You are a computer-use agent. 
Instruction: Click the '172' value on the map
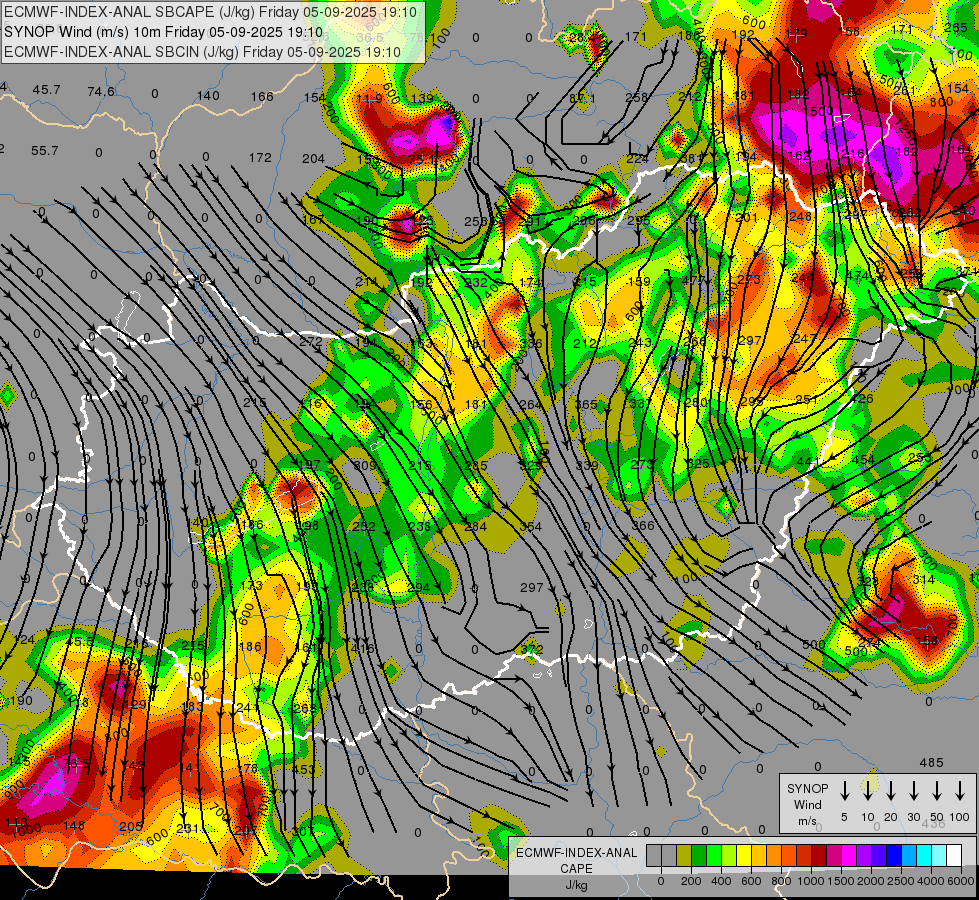[x=260, y=157]
